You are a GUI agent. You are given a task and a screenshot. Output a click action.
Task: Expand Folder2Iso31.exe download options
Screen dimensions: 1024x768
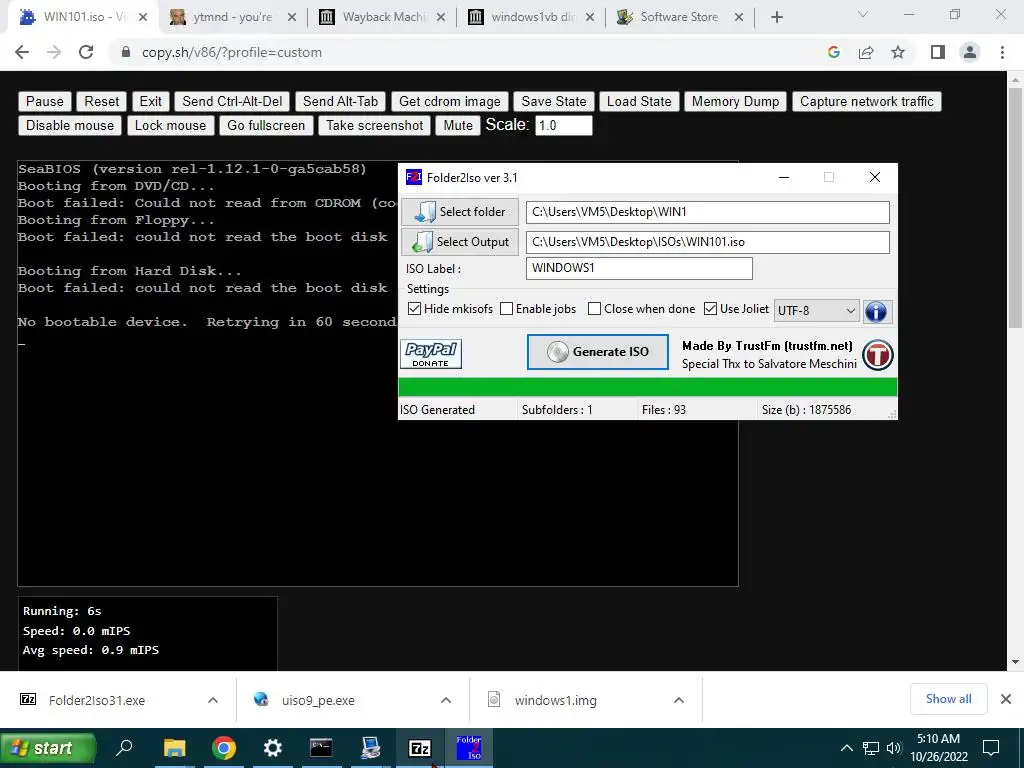point(213,700)
